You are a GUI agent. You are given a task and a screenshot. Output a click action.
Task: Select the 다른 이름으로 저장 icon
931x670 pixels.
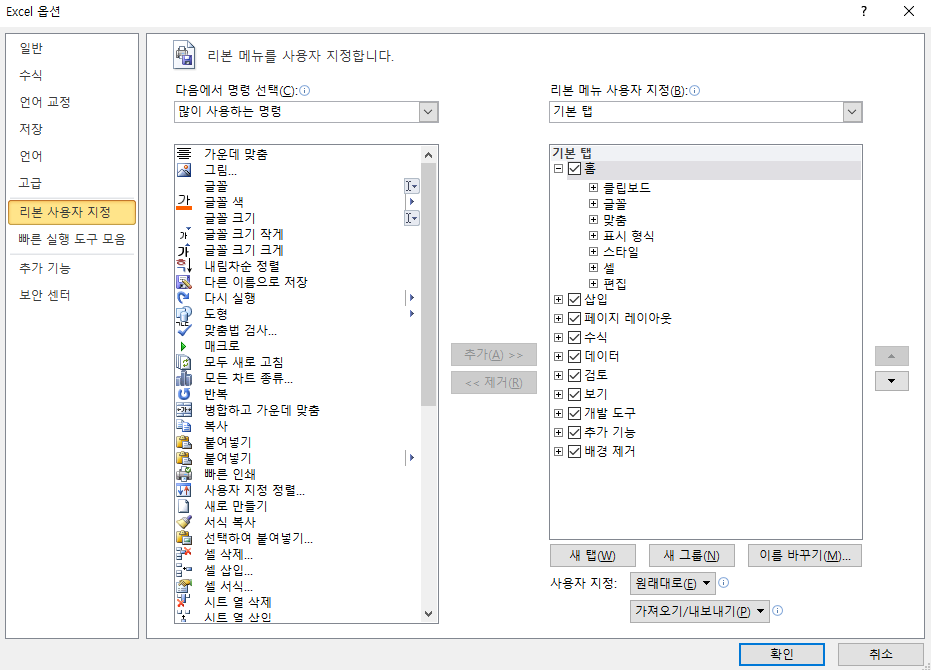click(x=184, y=282)
